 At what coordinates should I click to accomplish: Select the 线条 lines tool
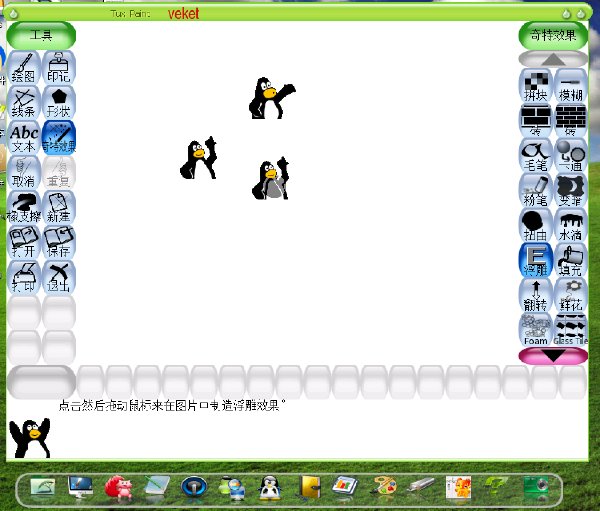pos(24,103)
